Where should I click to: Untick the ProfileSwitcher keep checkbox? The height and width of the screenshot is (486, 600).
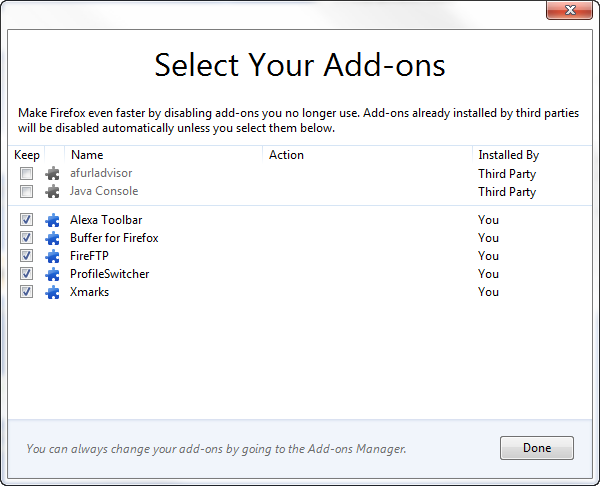click(27, 274)
